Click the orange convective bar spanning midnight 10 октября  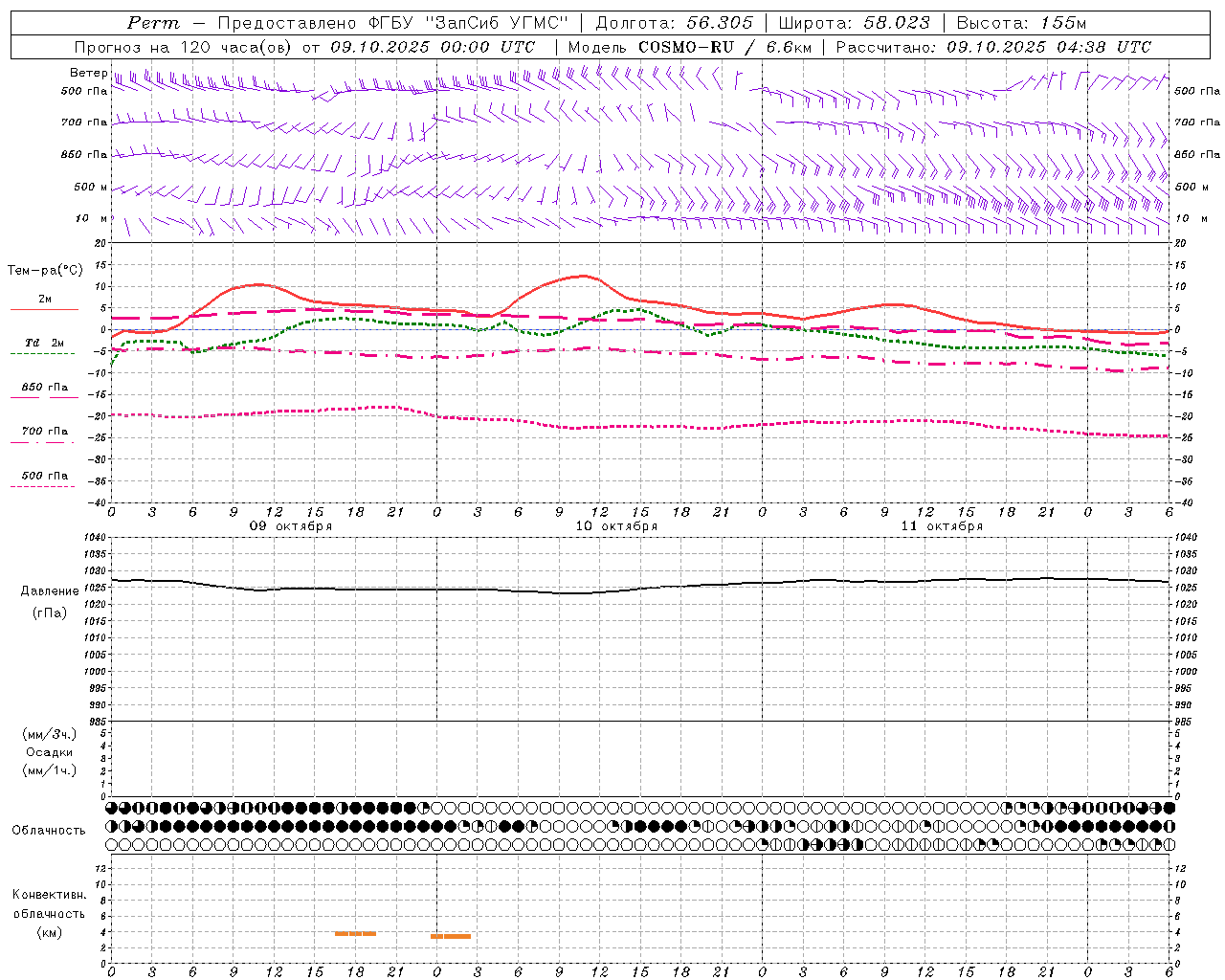(x=451, y=936)
